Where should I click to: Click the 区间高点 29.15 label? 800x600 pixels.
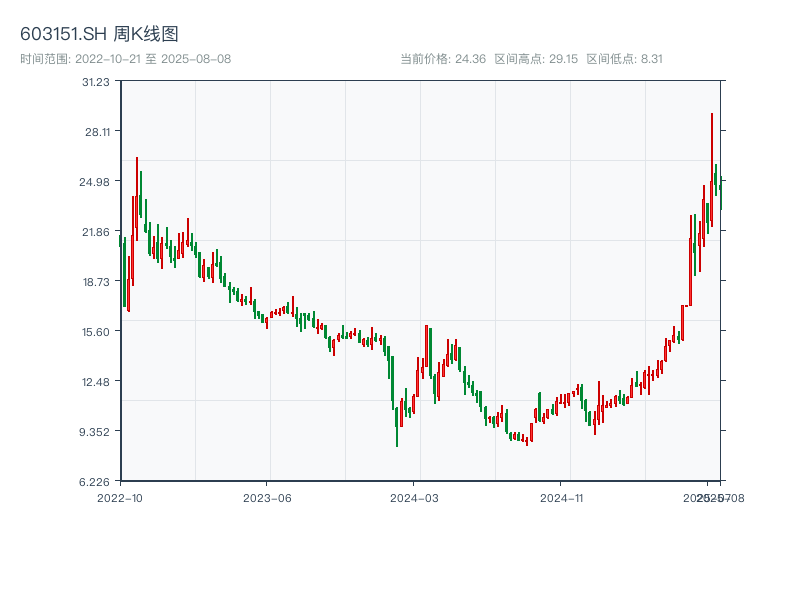click(536, 59)
